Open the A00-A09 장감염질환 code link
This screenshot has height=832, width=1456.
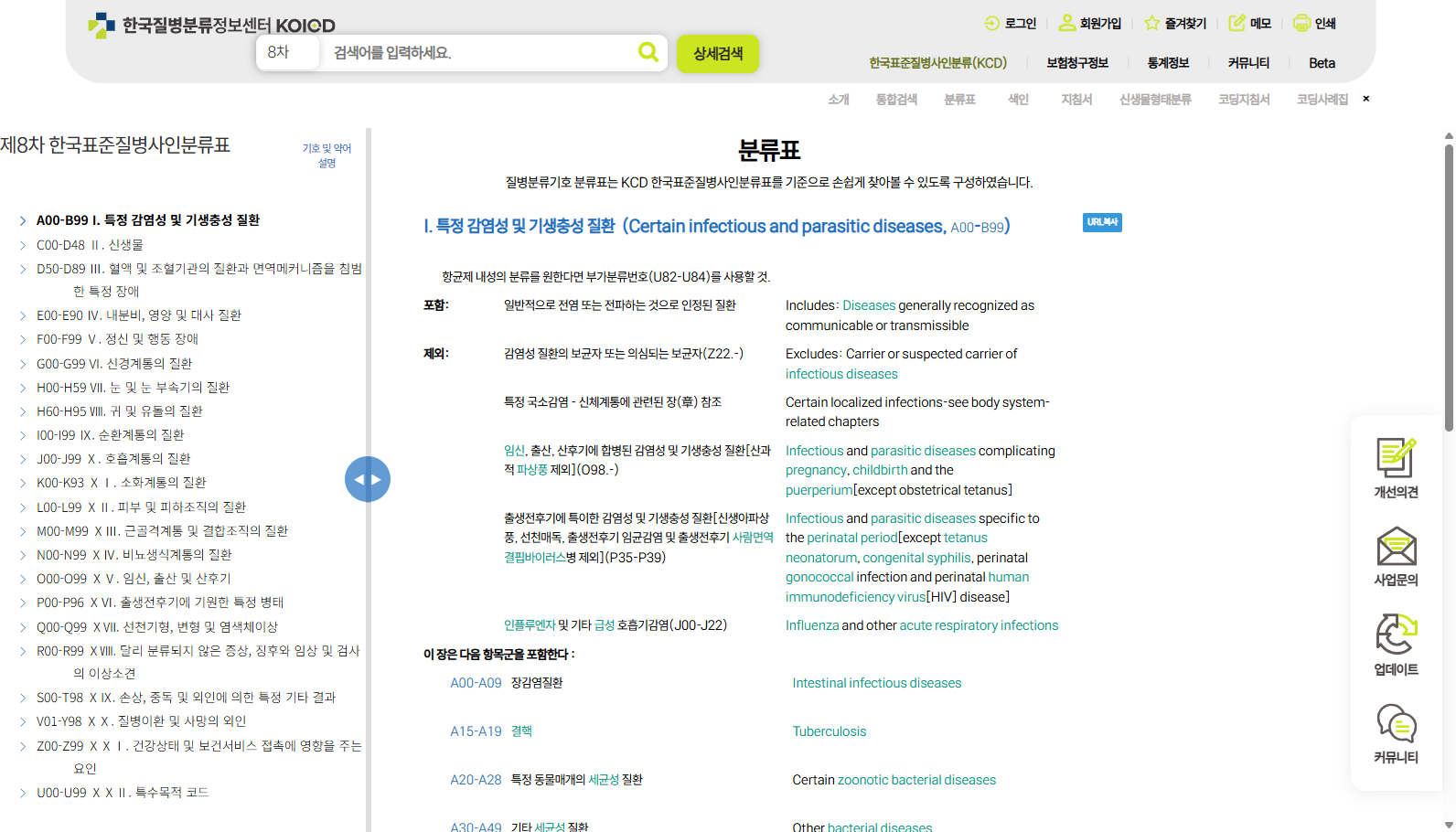(476, 683)
